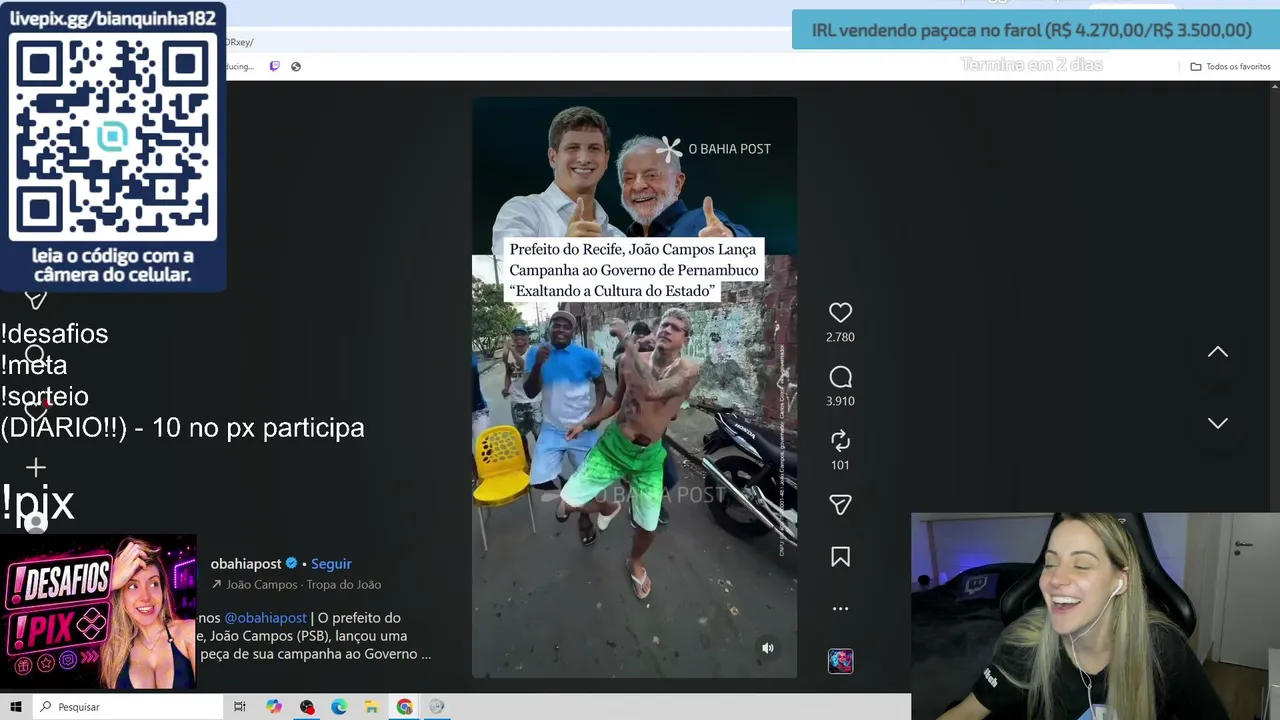
Task: Launch Copilot from the taskbar
Action: tap(274, 707)
